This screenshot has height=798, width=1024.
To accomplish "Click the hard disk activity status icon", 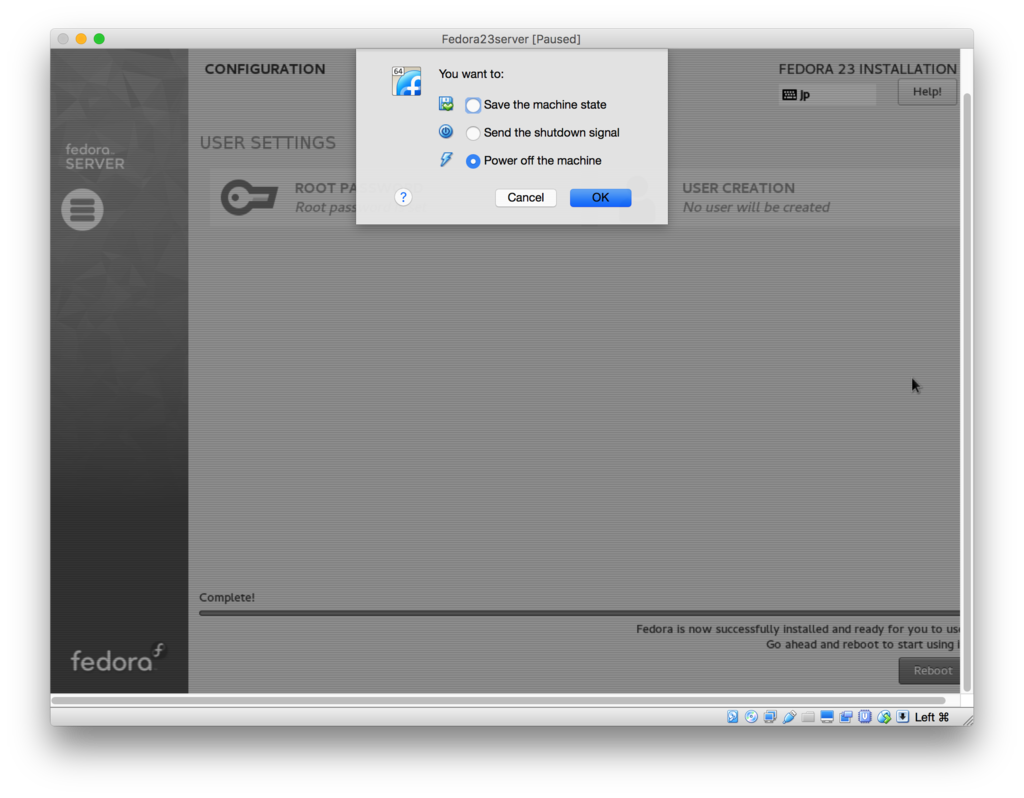I will coord(733,717).
